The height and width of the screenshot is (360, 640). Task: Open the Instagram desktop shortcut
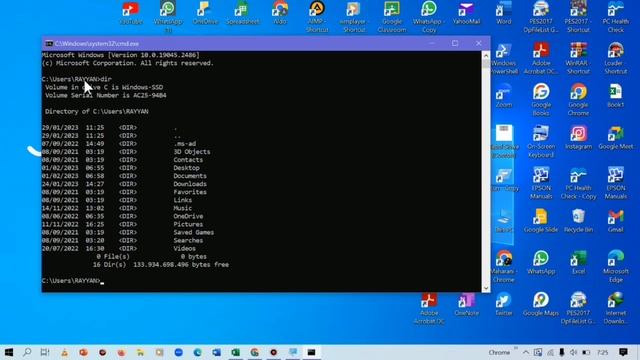click(x=578, y=138)
